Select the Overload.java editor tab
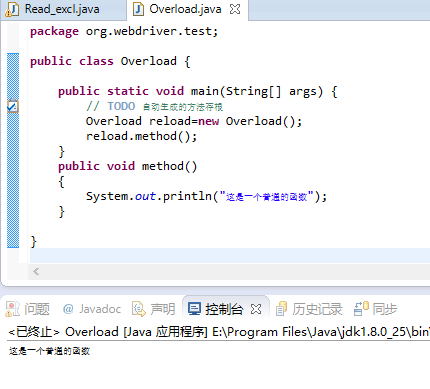This screenshot has height=389, width=430. pyautogui.click(x=185, y=9)
